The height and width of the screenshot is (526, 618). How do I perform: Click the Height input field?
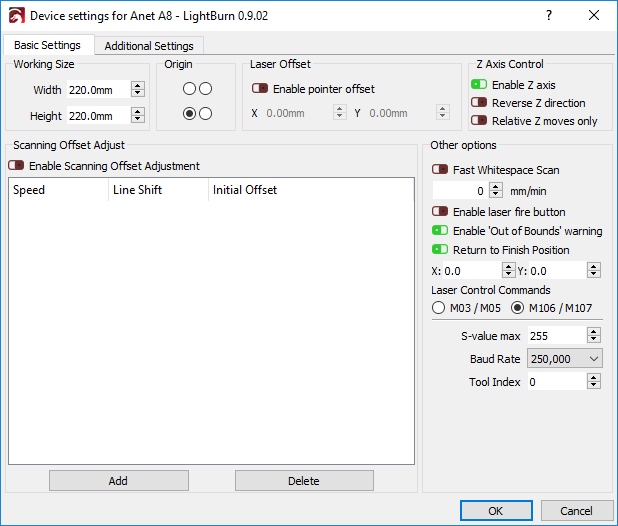[x=99, y=116]
